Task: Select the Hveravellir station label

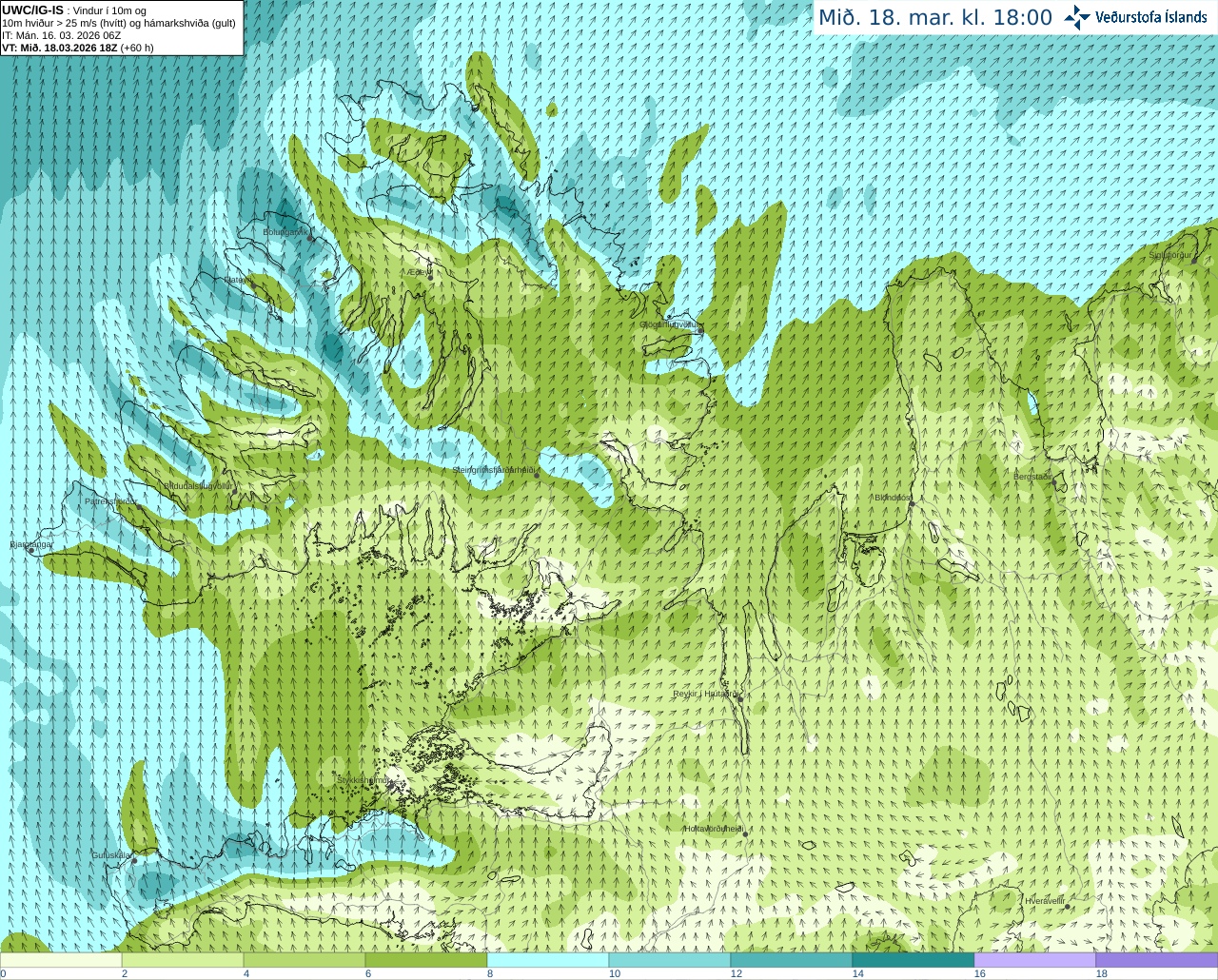Action: click(1045, 900)
